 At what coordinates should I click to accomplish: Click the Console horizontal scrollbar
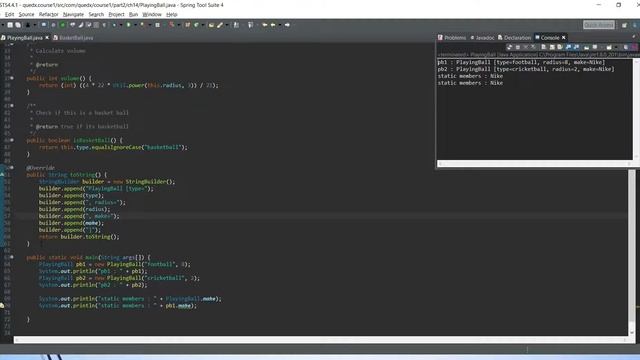pos(534,164)
